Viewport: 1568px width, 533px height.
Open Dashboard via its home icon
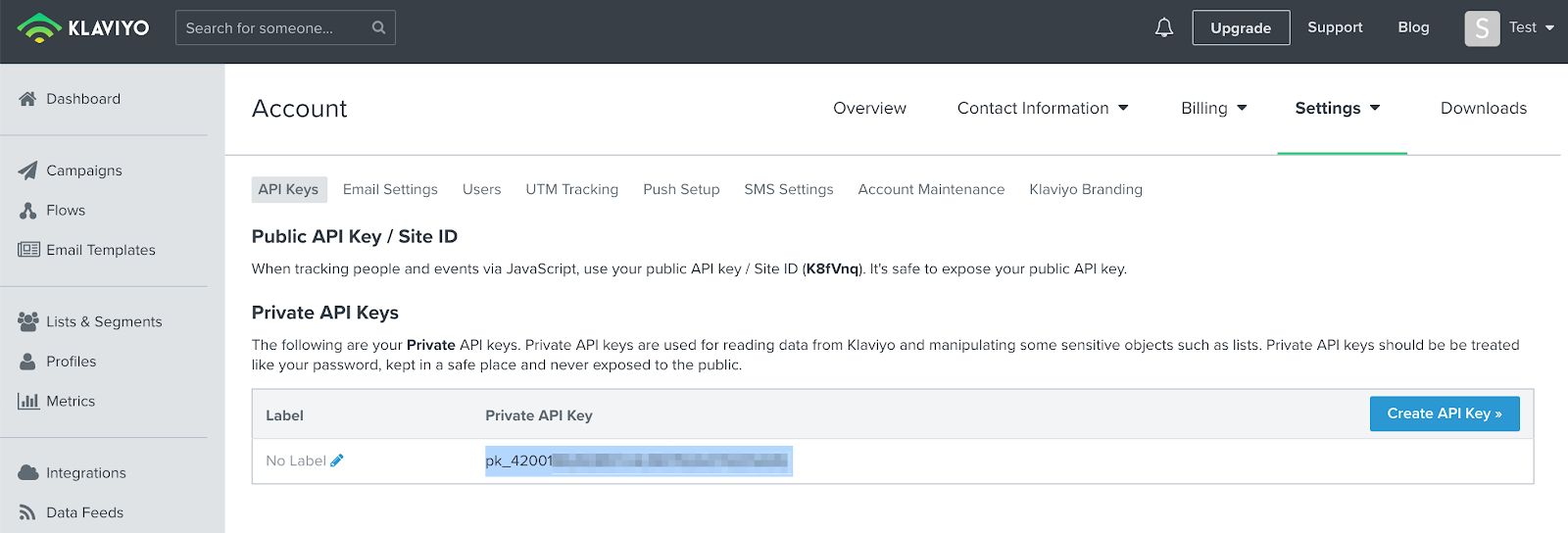click(x=27, y=99)
